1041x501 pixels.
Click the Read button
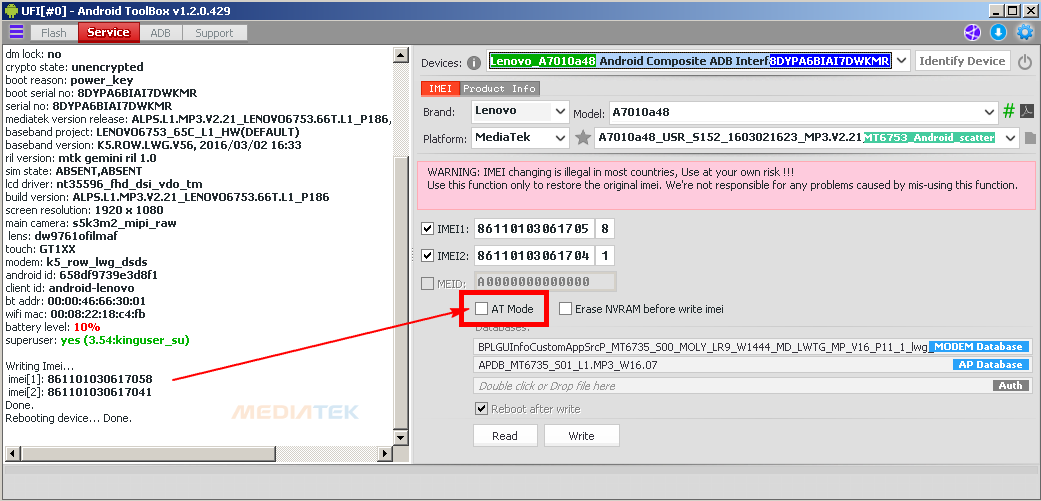click(x=505, y=436)
